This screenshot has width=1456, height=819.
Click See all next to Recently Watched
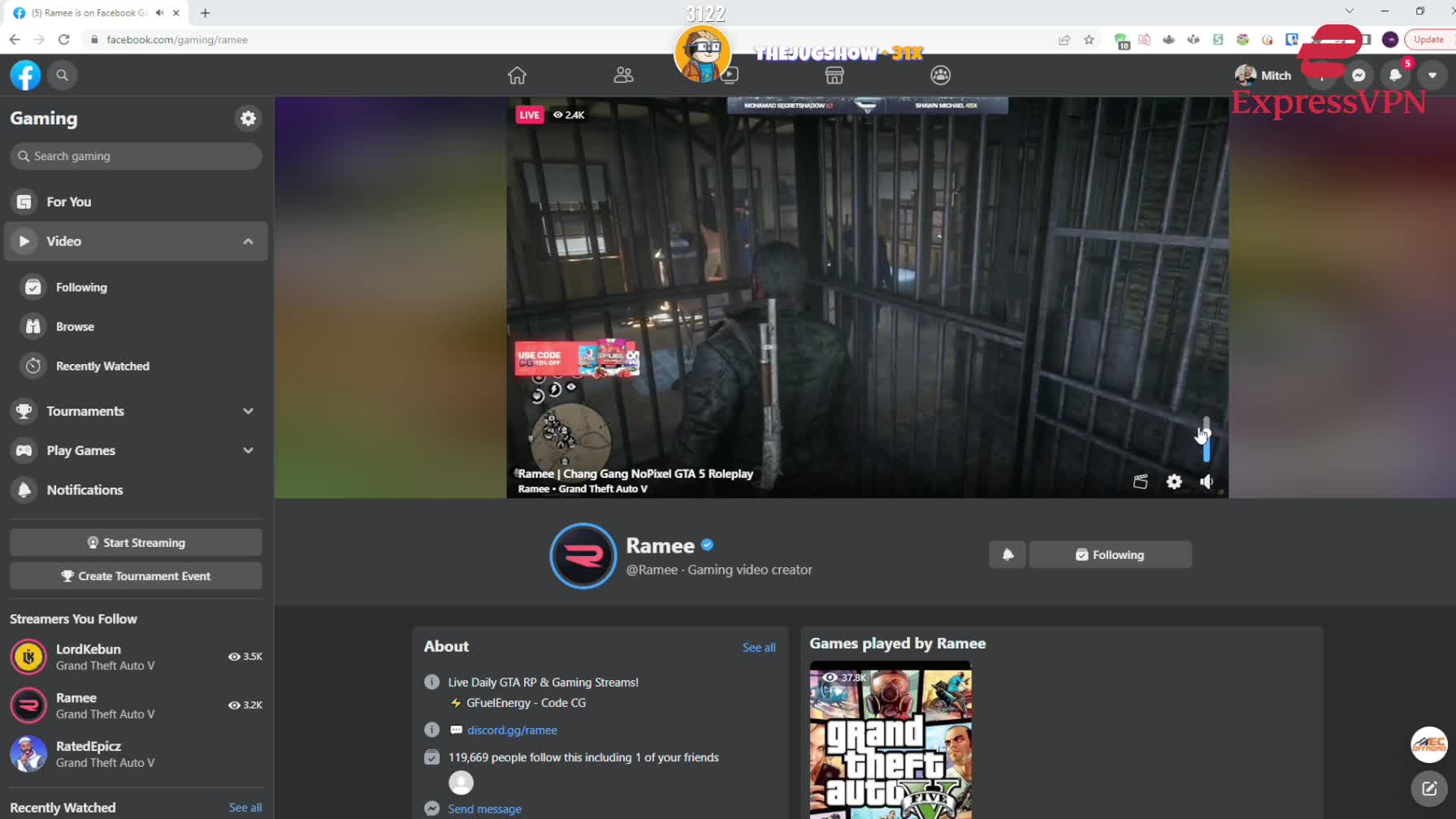pyautogui.click(x=245, y=808)
